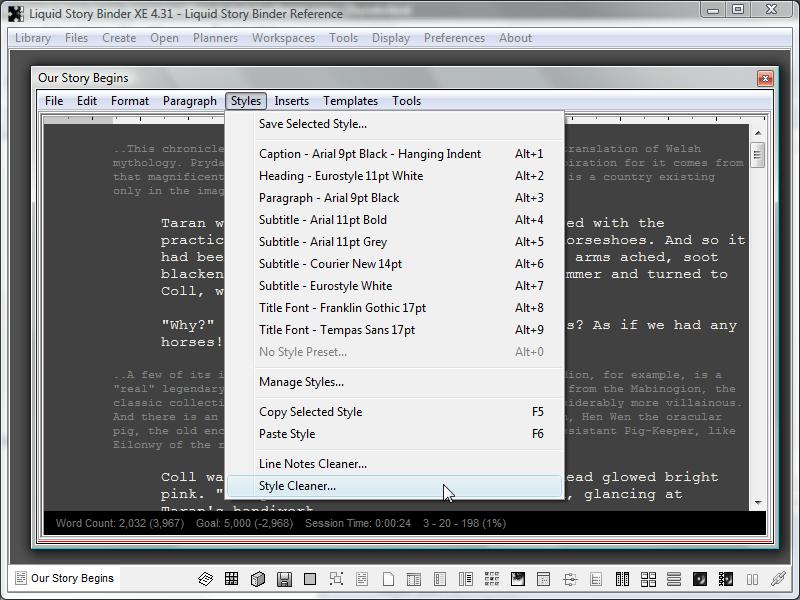Choose Save Selected Style option

coord(312,124)
